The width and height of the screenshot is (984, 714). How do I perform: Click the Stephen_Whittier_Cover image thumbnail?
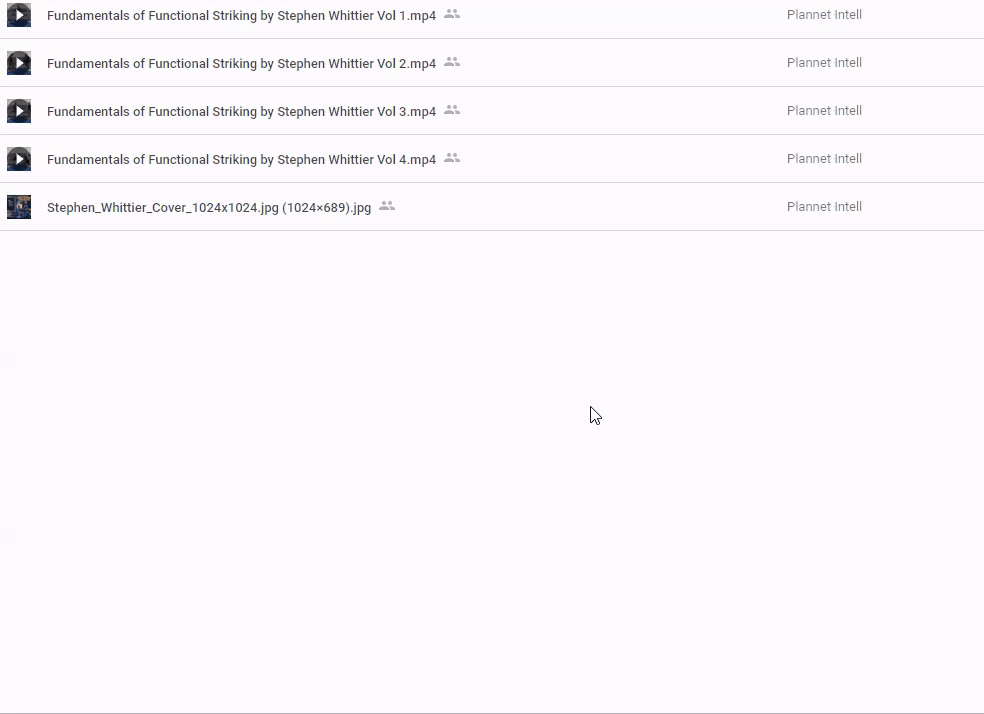point(19,207)
